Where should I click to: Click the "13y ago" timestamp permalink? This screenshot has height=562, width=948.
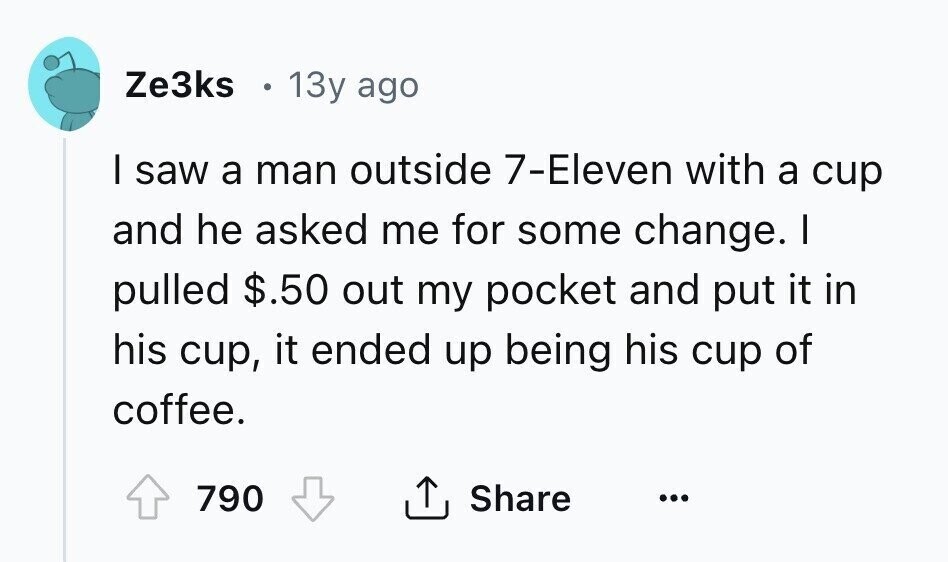[353, 86]
